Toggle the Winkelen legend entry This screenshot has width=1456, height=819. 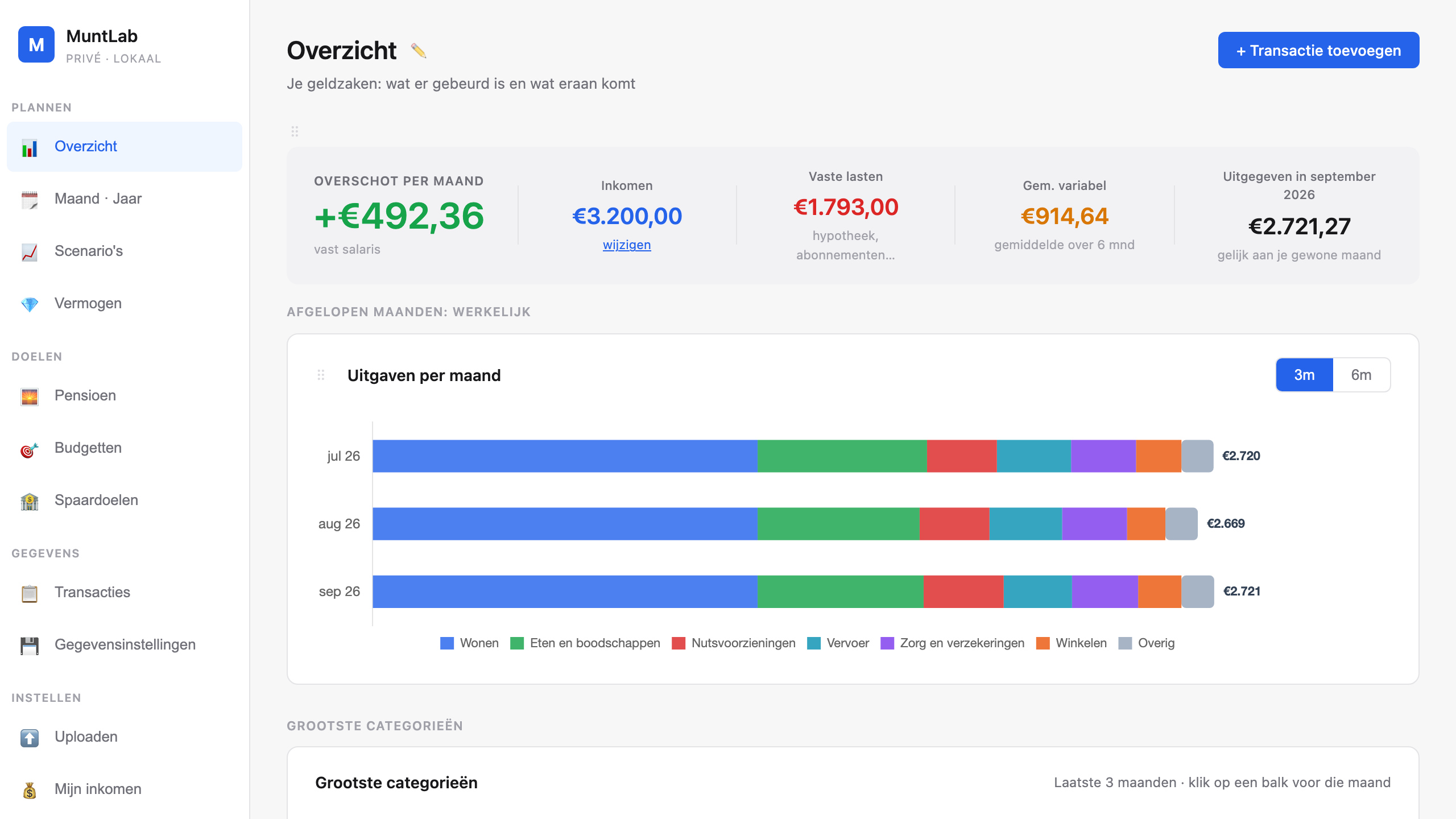(1072, 643)
